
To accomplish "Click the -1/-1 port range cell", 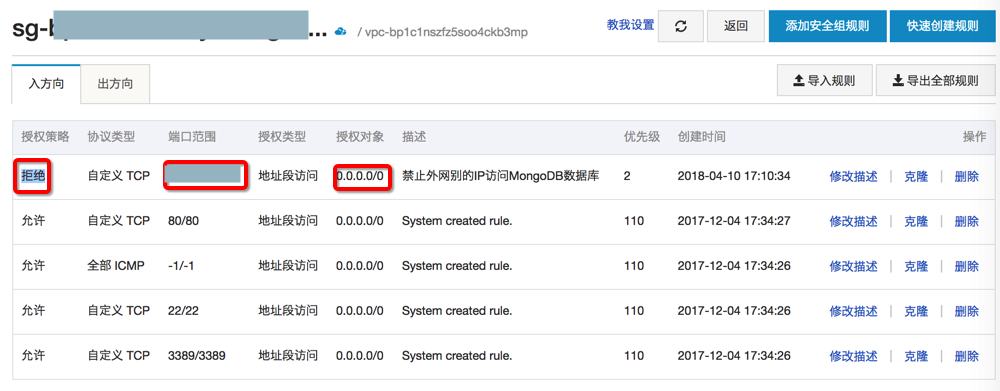I will [180, 266].
